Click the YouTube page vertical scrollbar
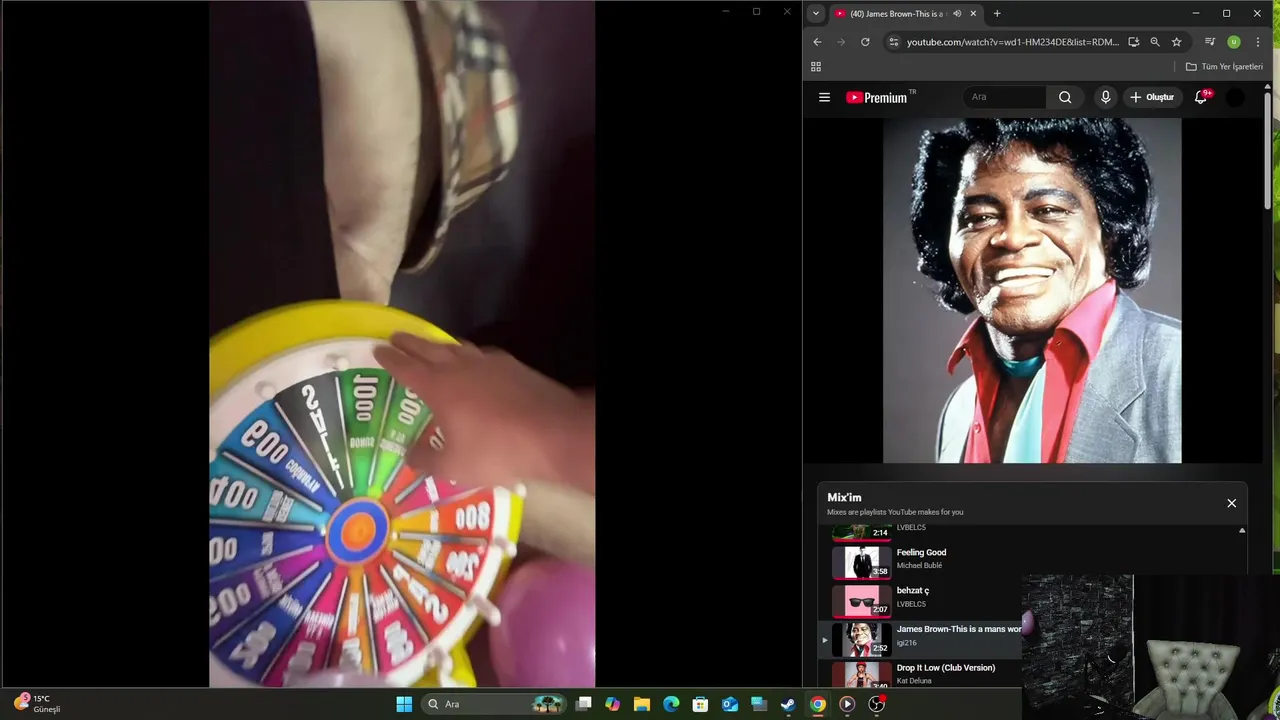 [x=1268, y=150]
